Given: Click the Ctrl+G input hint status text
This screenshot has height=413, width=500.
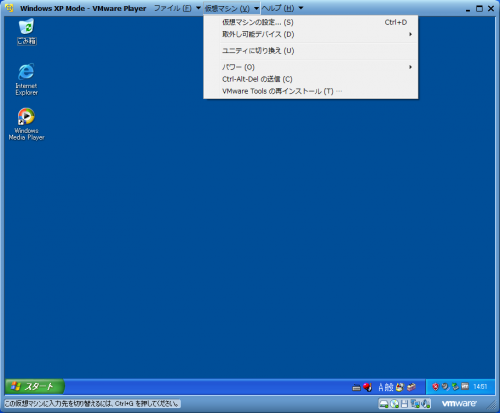Looking at the screenshot, I should 92,404.
